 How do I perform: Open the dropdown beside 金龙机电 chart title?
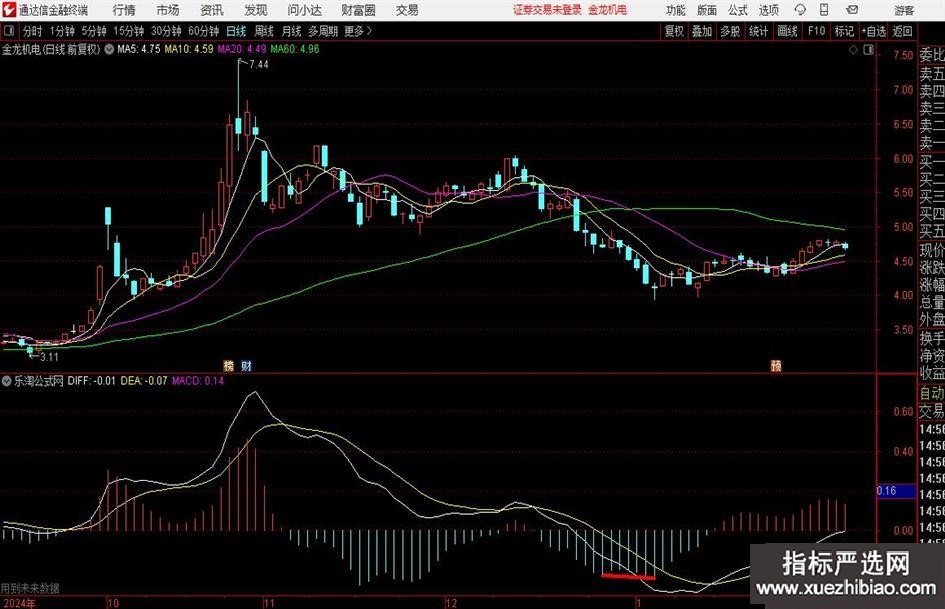click(109, 48)
